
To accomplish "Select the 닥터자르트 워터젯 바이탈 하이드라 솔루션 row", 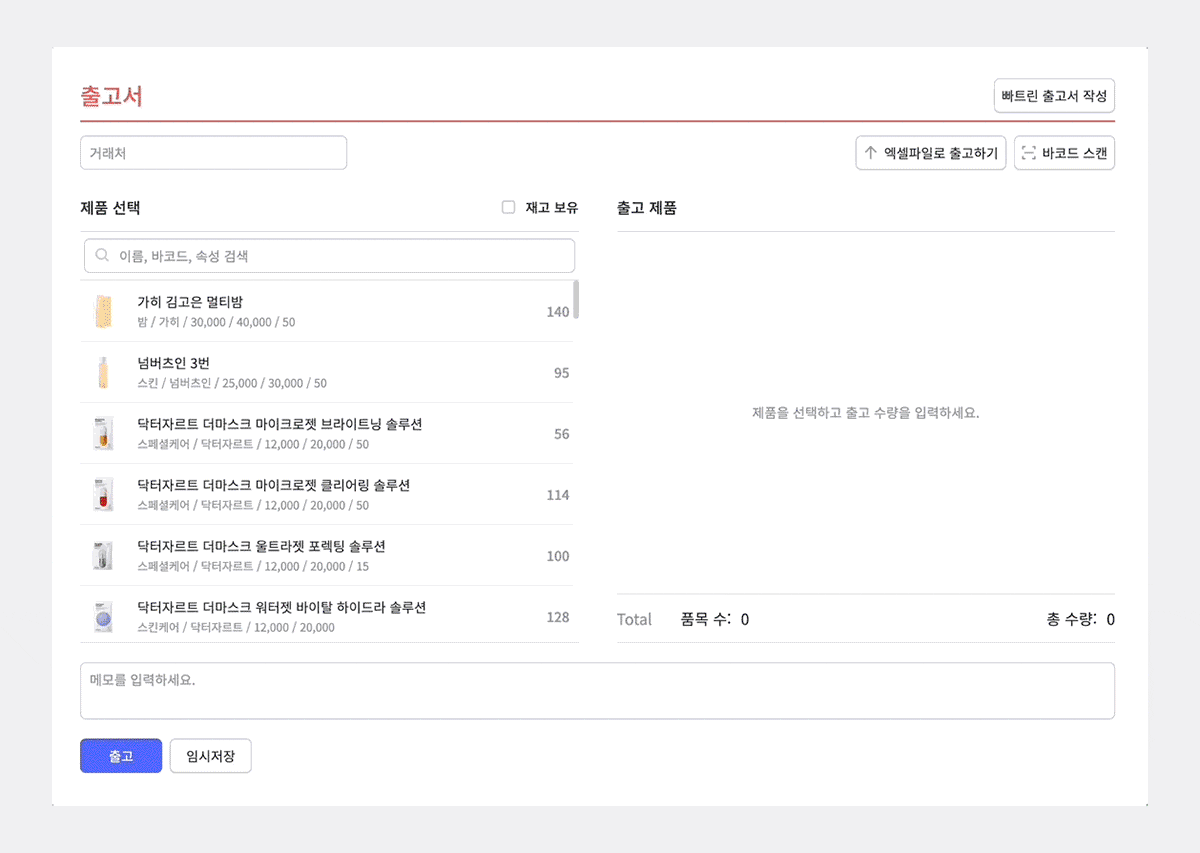I will click(330, 616).
